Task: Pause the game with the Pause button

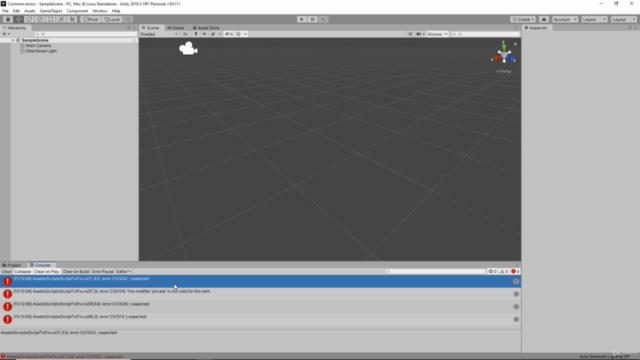Action: tap(313, 19)
